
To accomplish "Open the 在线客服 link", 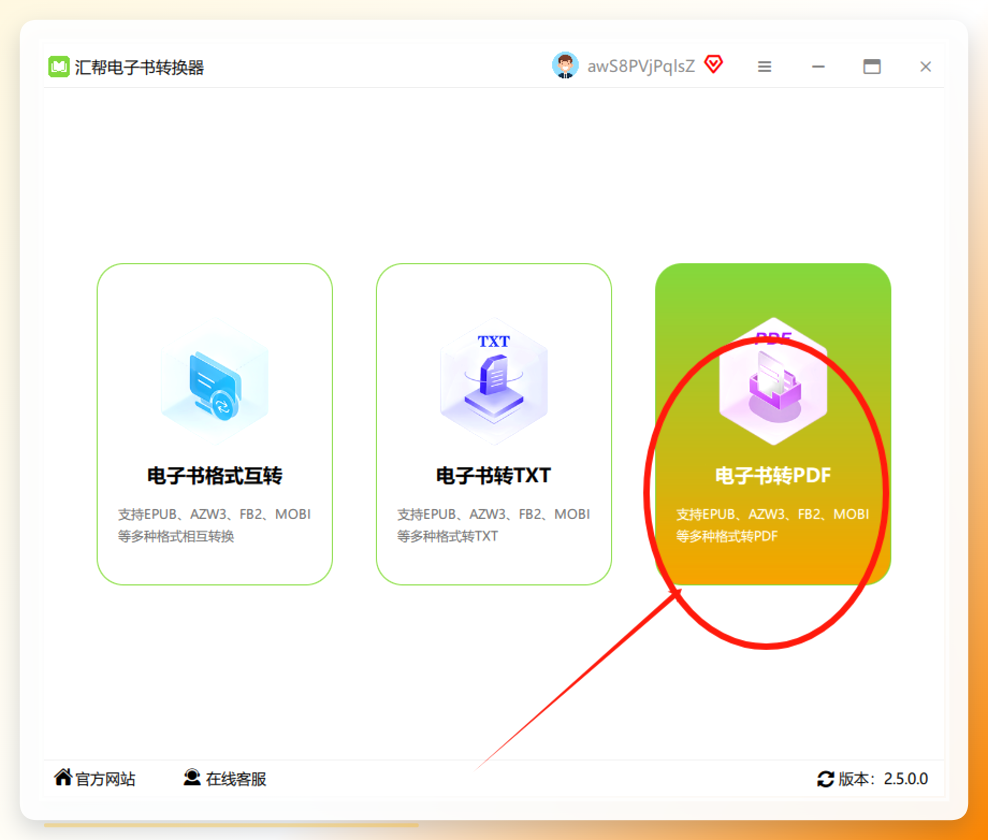I will pos(236,780).
